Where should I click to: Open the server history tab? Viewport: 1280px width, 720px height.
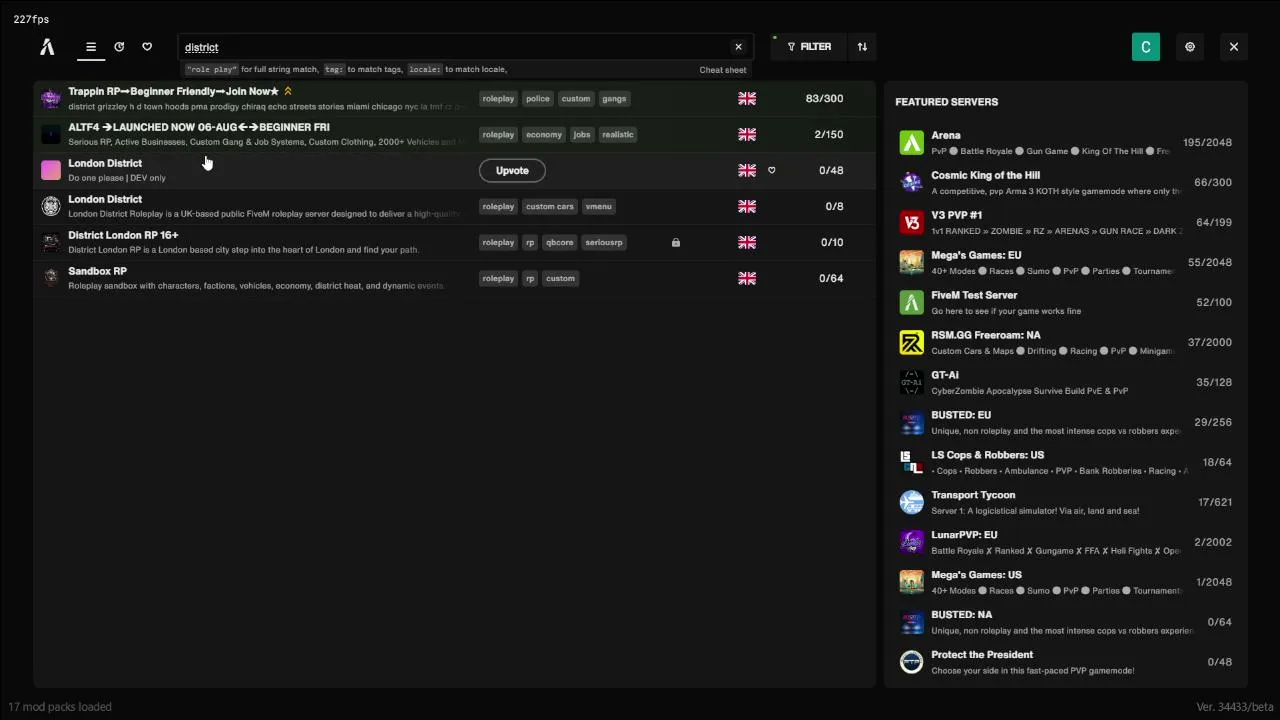pos(119,47)
